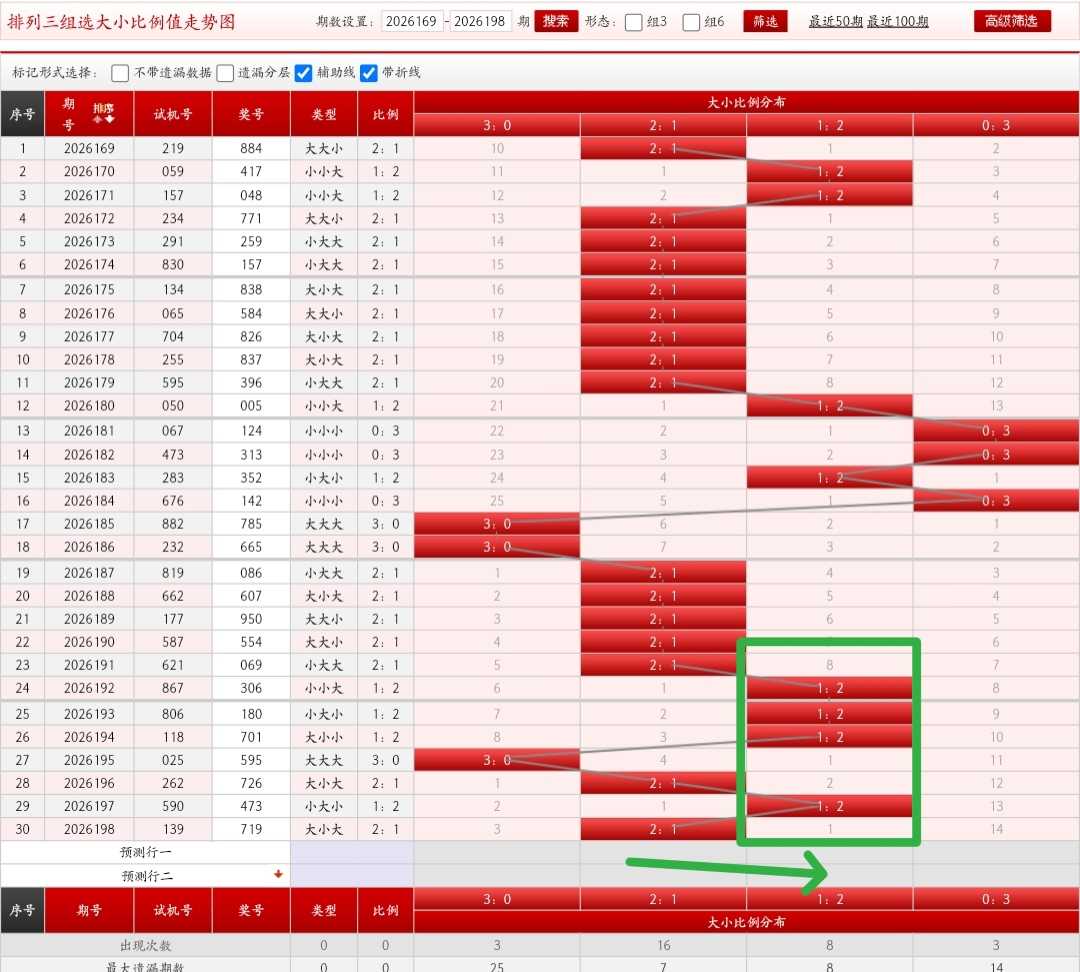Select the 0:3 column header
Viewport: 1080px width, 972px height.
[996, 125]
